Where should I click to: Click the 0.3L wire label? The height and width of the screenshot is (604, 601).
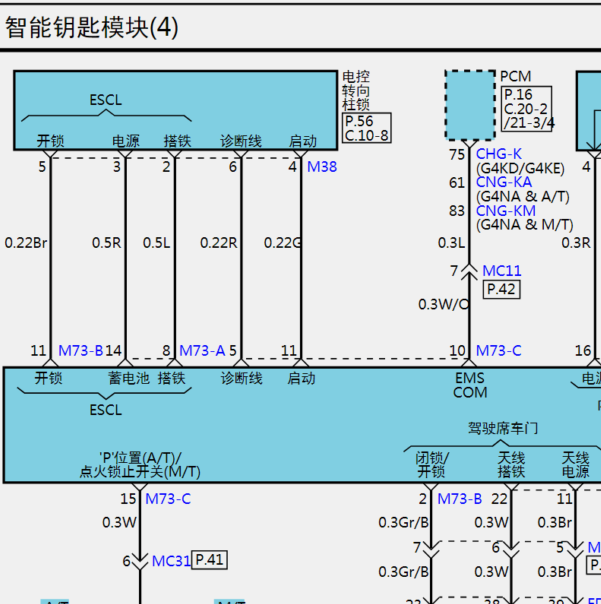(x=452, y=243)
